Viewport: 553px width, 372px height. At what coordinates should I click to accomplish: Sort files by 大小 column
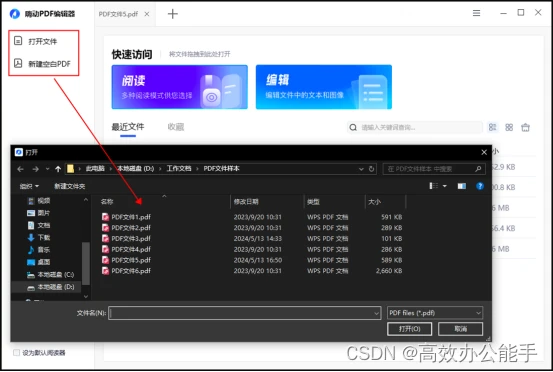point(374,202)
